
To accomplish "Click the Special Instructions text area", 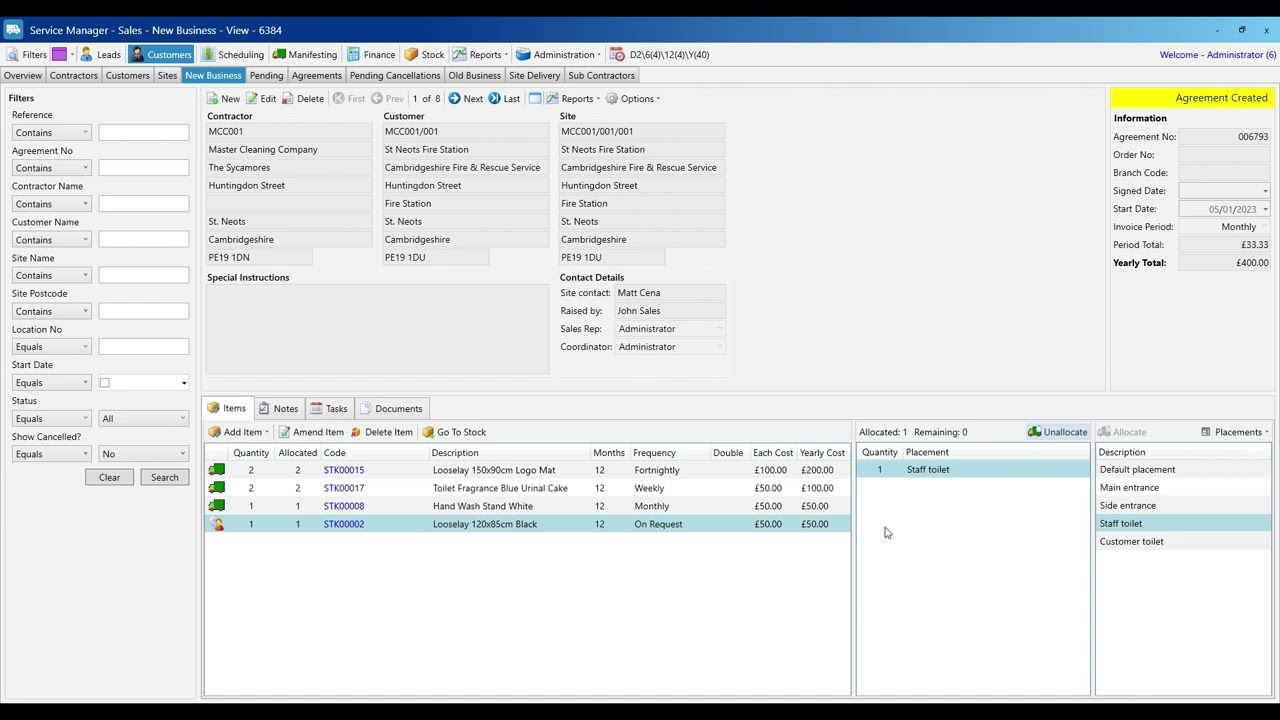I will tap(378, 329).
